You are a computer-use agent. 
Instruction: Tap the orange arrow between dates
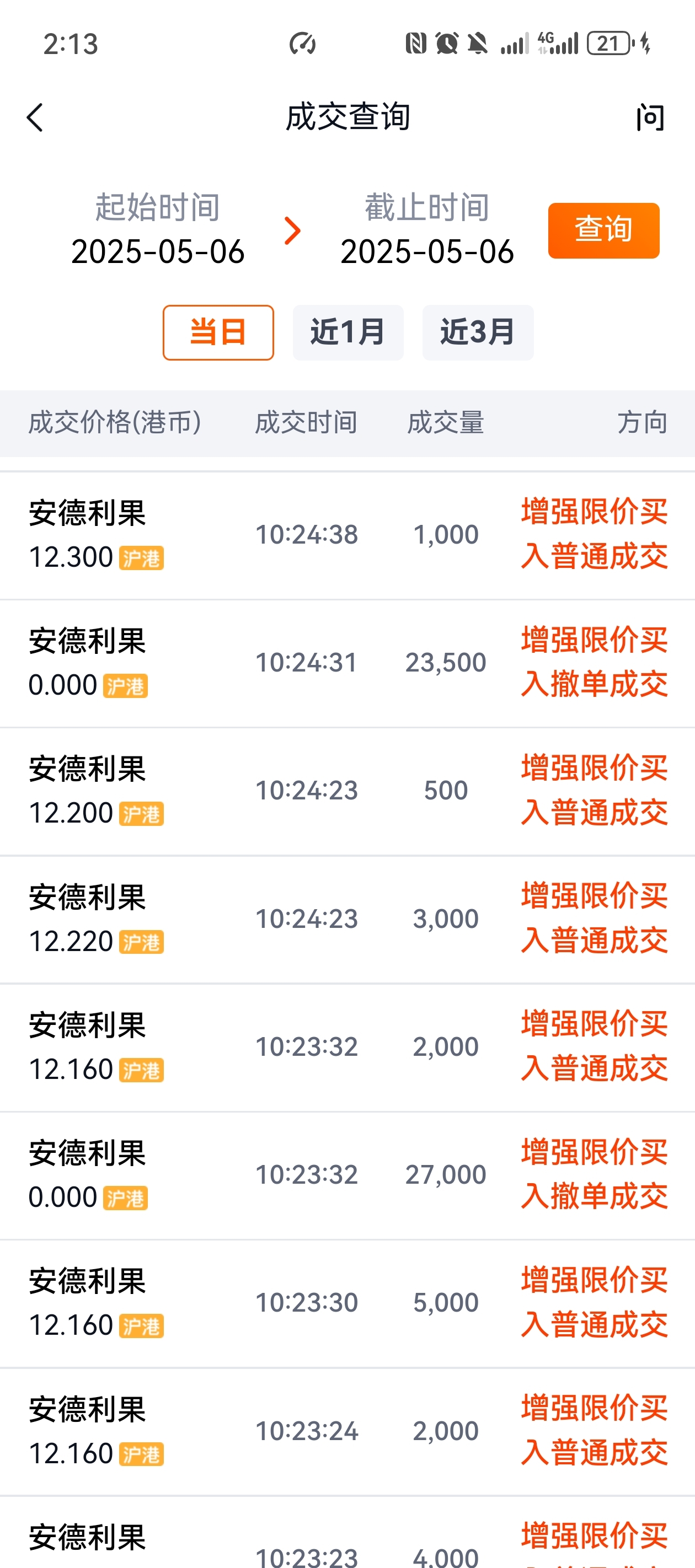tap(293, 230)
